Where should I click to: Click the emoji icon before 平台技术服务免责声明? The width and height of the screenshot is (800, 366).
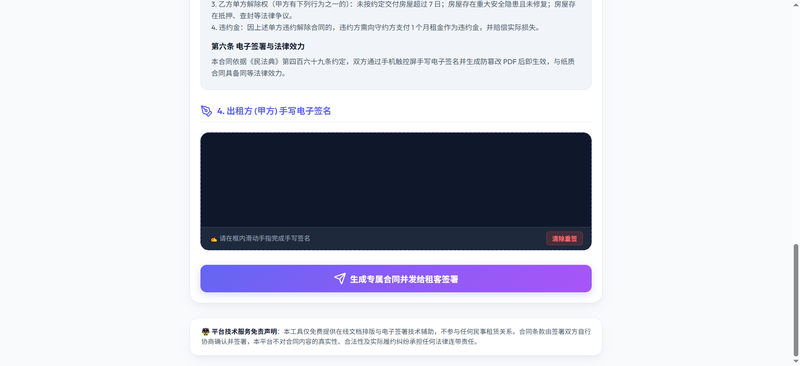pyautogui.click(x=206, y=331)
